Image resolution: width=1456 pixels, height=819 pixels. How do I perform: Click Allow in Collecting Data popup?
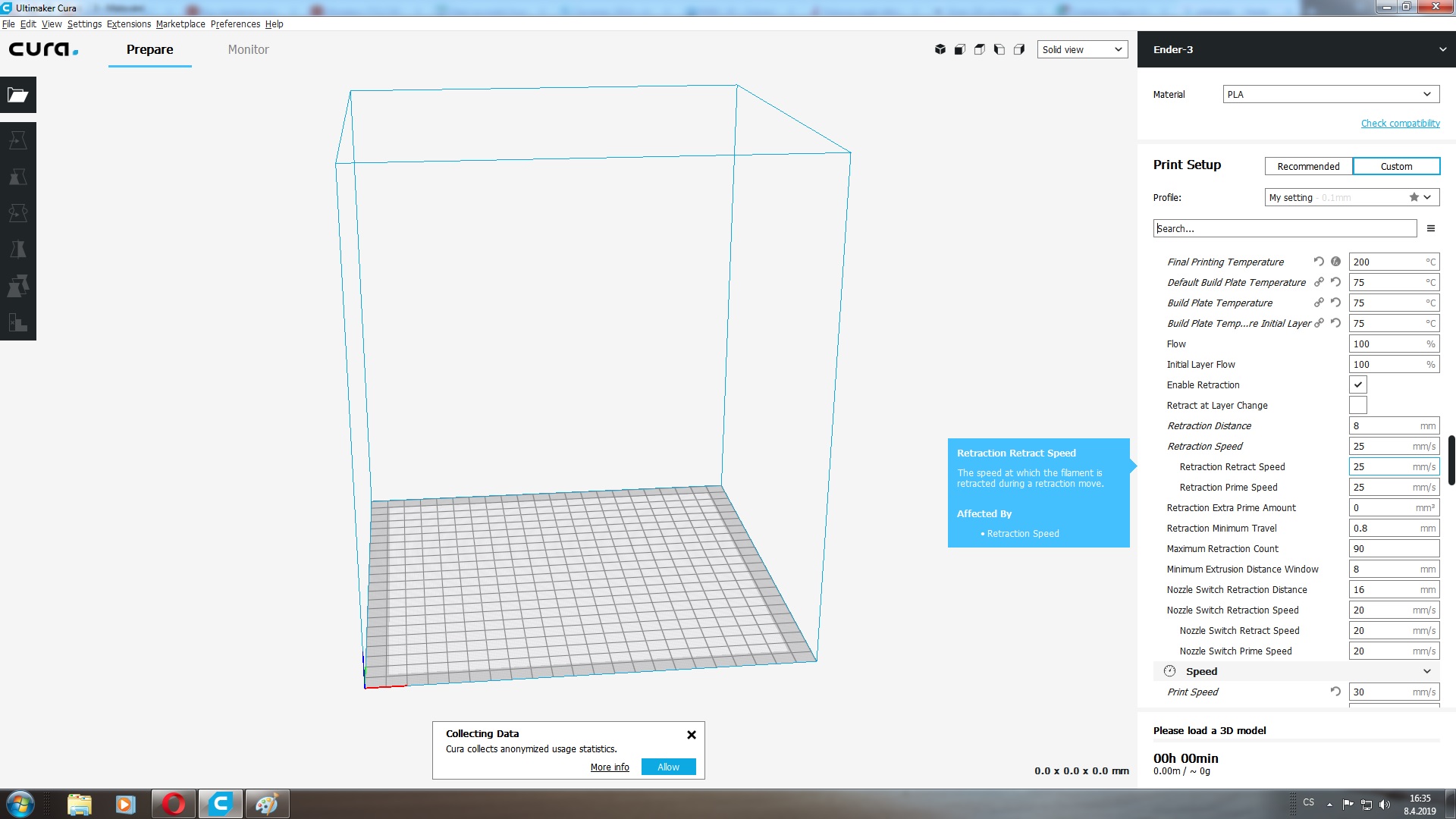click(668, 767)
